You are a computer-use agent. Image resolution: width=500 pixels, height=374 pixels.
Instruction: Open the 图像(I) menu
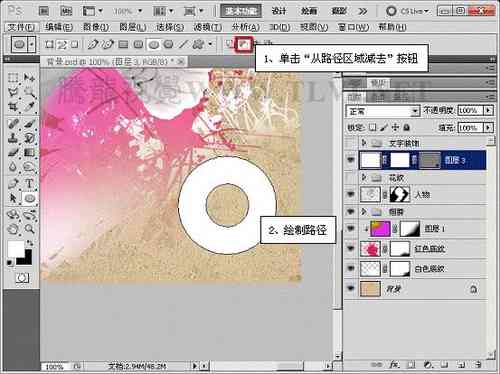pos(96,27)
